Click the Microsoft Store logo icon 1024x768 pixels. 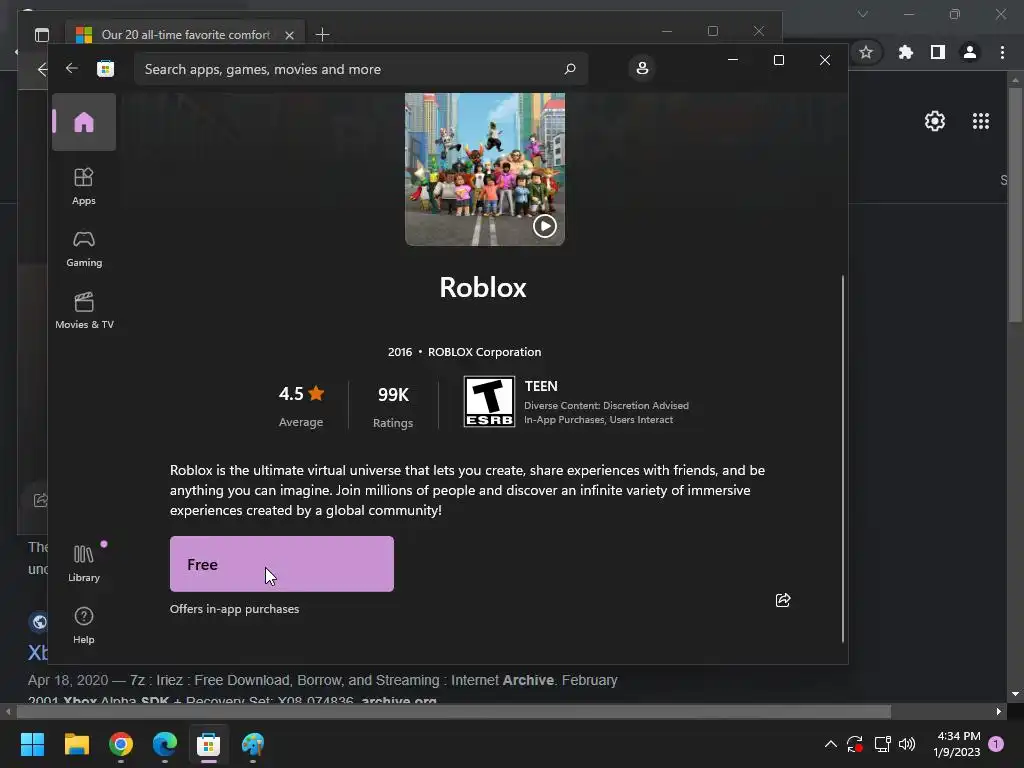[x=105, y=69]
